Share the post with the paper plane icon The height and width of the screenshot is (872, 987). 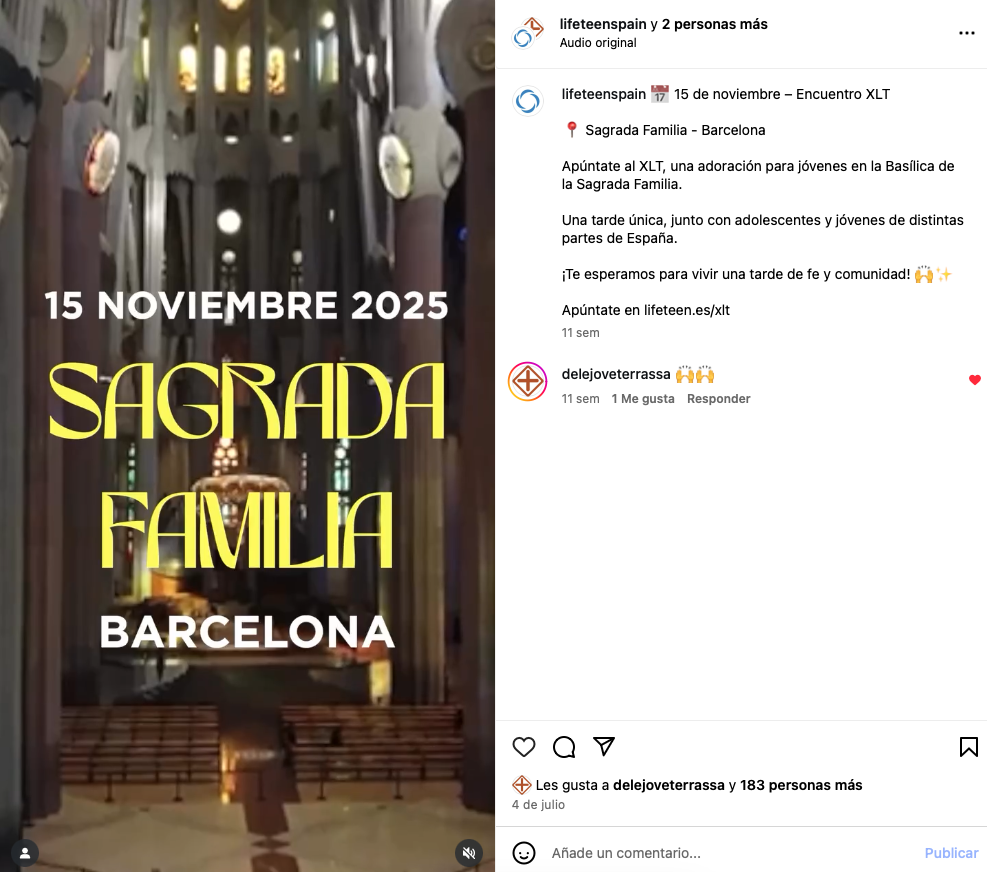pyautogui.click(x=604, y=747)
